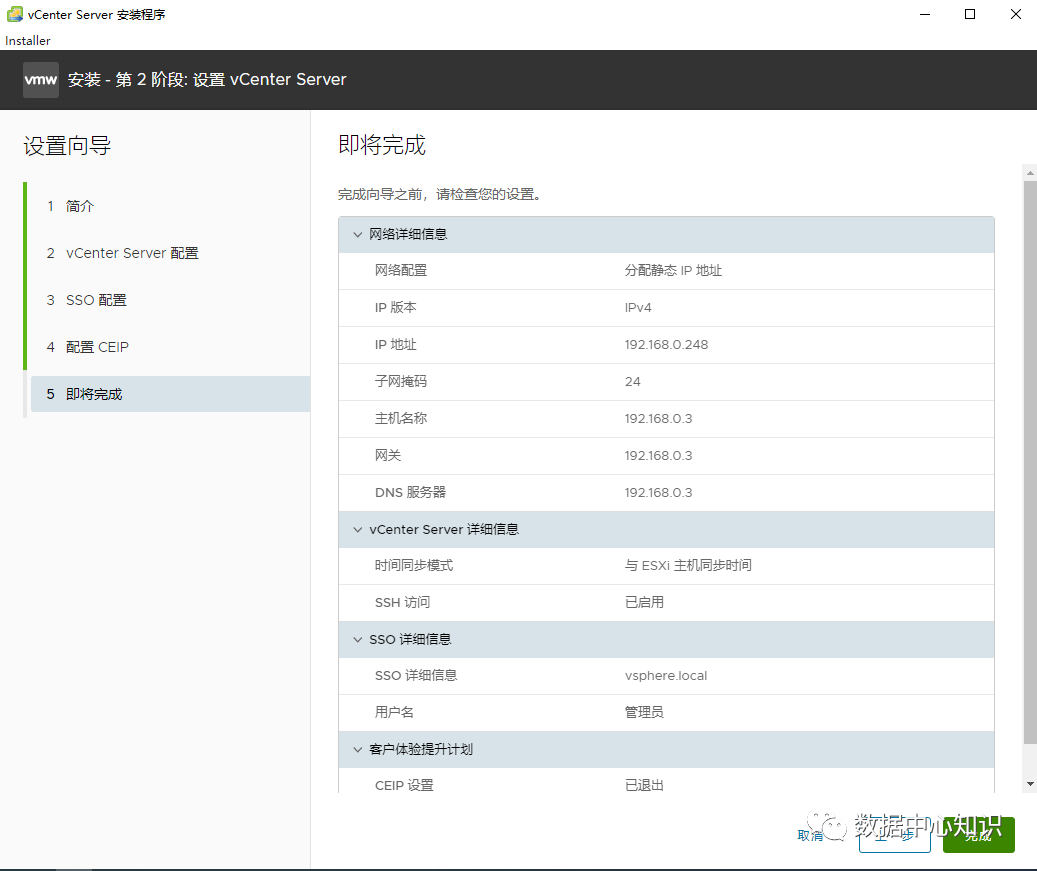Image resolution: width=1037 pixels, height=871 pixels.
Task: Select step 5 即将完成
Action: click(170, 394)
